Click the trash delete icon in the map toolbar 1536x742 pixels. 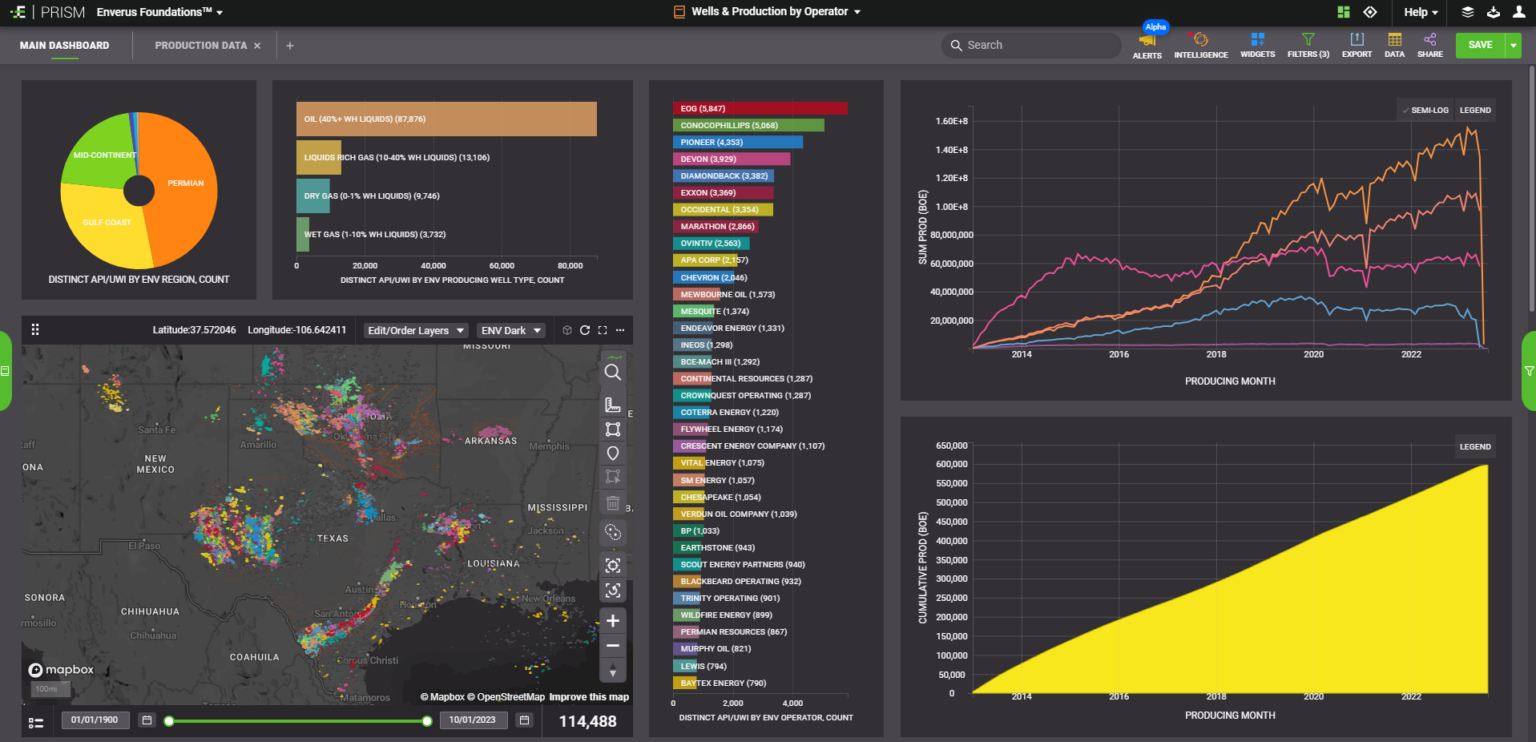pyautogui.click(x=613, y=503)
